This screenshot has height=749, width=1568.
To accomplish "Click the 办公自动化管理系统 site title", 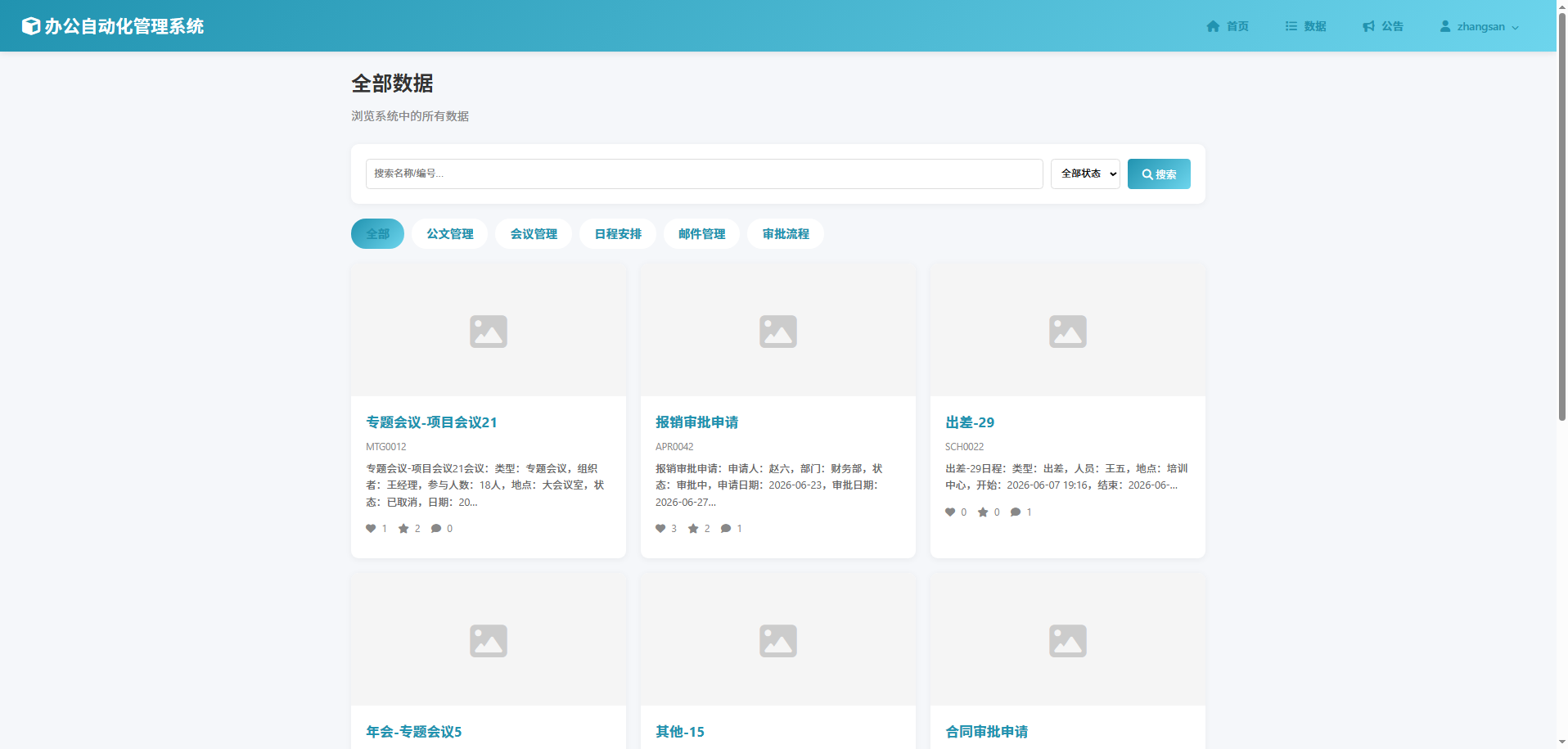I will coord(124,26).
